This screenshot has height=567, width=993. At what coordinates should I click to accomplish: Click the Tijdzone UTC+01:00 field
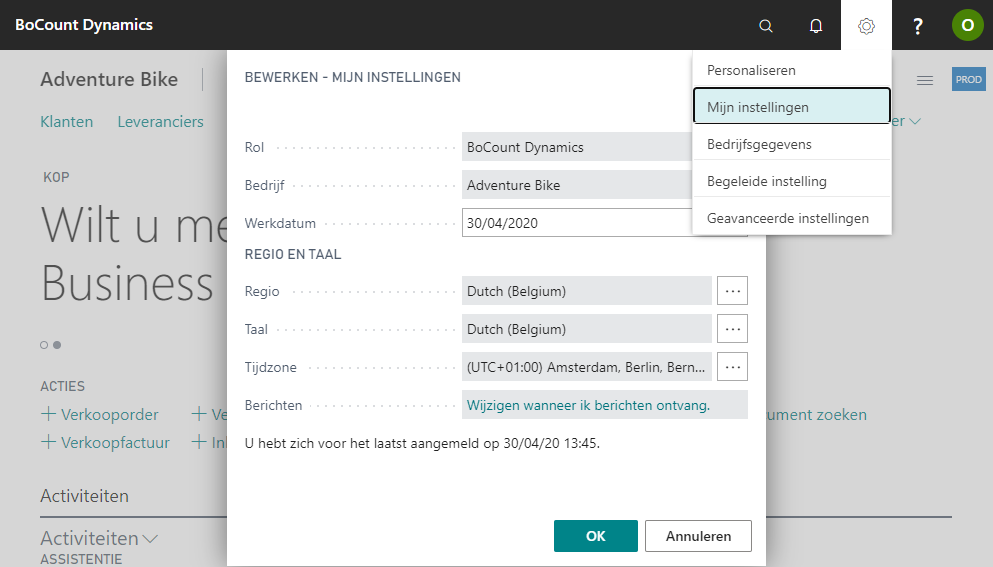point(586,367)
